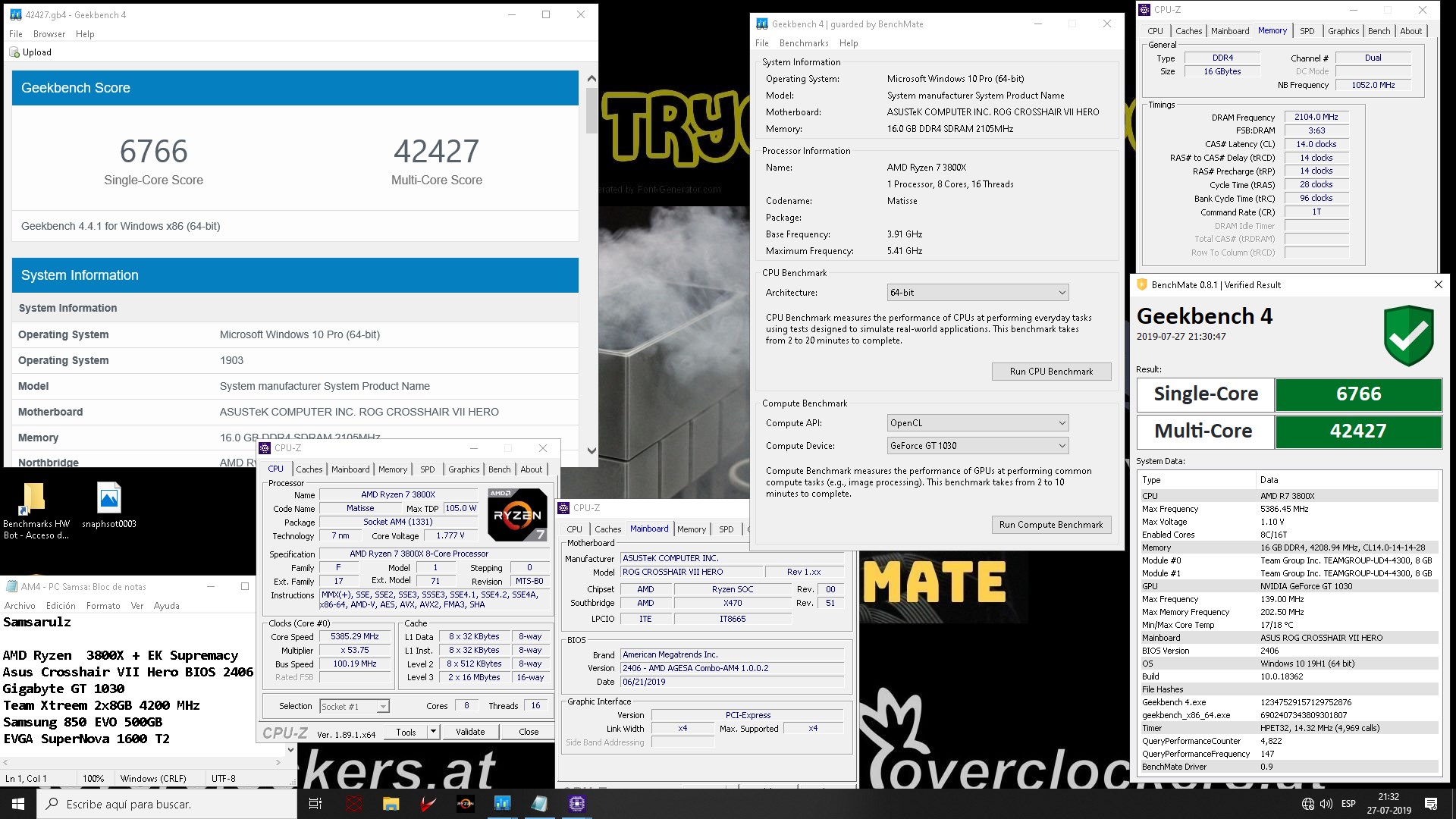1456x819 pixels.
Task: Click the Notepad window title icon
Action: click(11, 586)
